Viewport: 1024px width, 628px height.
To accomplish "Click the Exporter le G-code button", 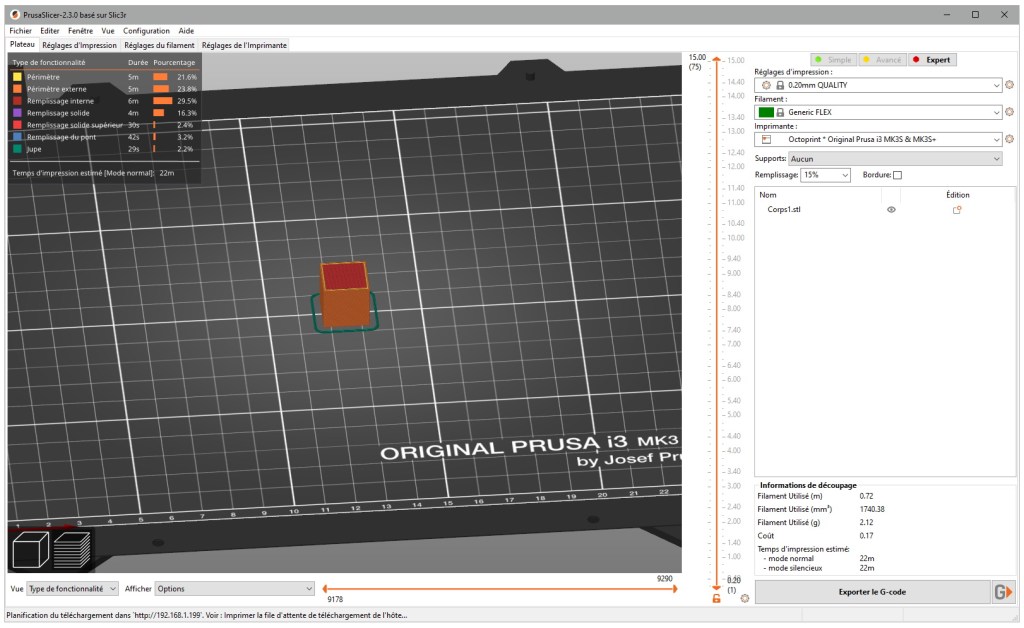I will [x=871, y=592].
